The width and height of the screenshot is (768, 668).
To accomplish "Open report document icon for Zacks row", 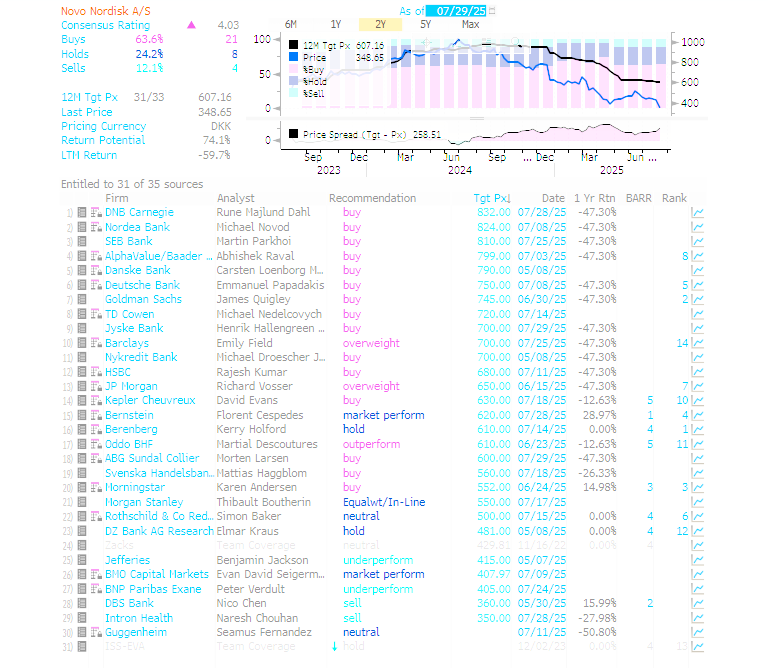I will pyautogui.click(x=82, y=545).
